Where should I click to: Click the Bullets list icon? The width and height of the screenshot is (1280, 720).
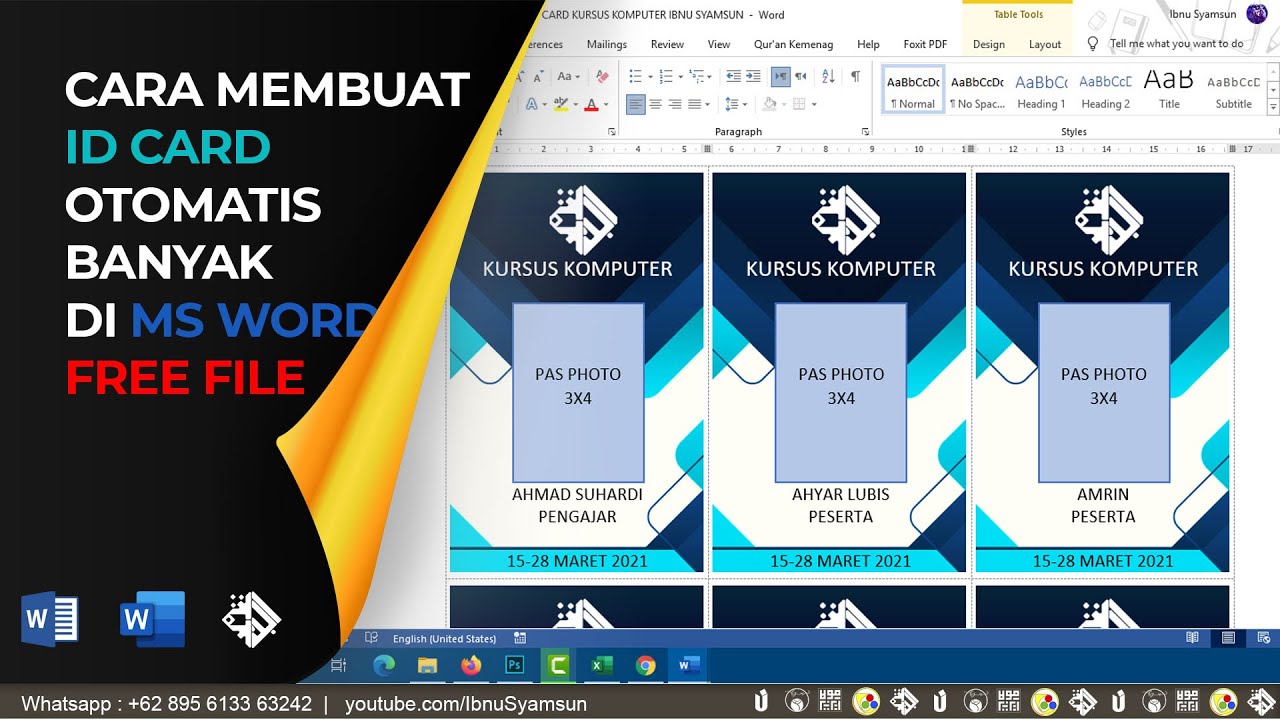(635, 76)
